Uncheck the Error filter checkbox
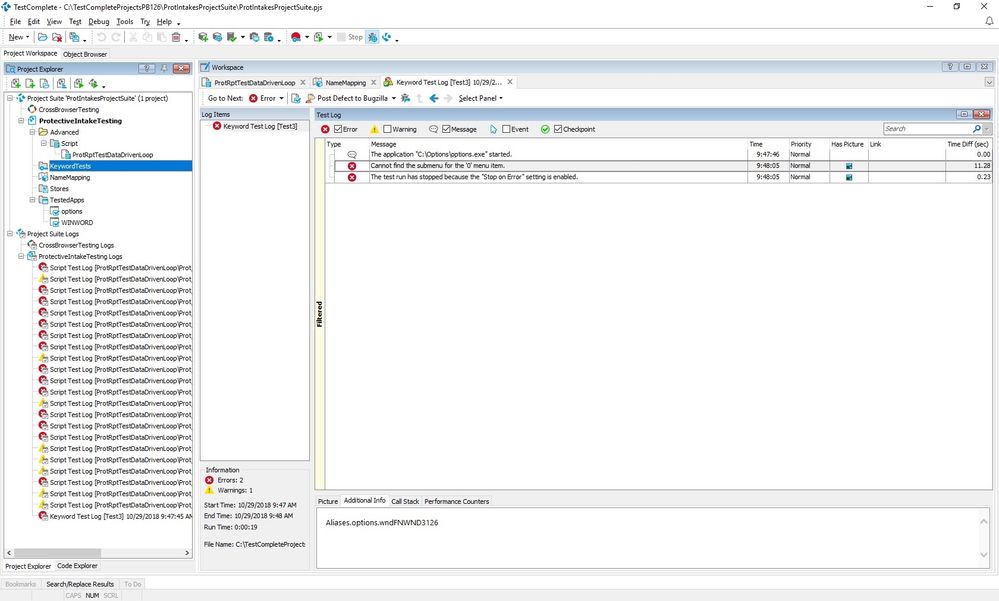The width and height of the screenshot is (999, 601). (339, 129)
